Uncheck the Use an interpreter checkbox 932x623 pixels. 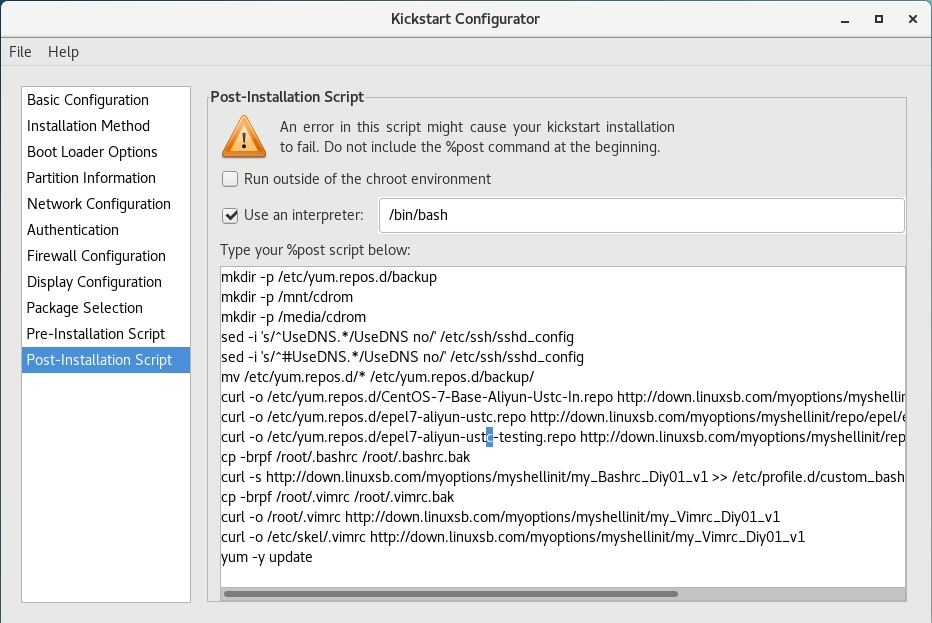click(x=230, y=215)
